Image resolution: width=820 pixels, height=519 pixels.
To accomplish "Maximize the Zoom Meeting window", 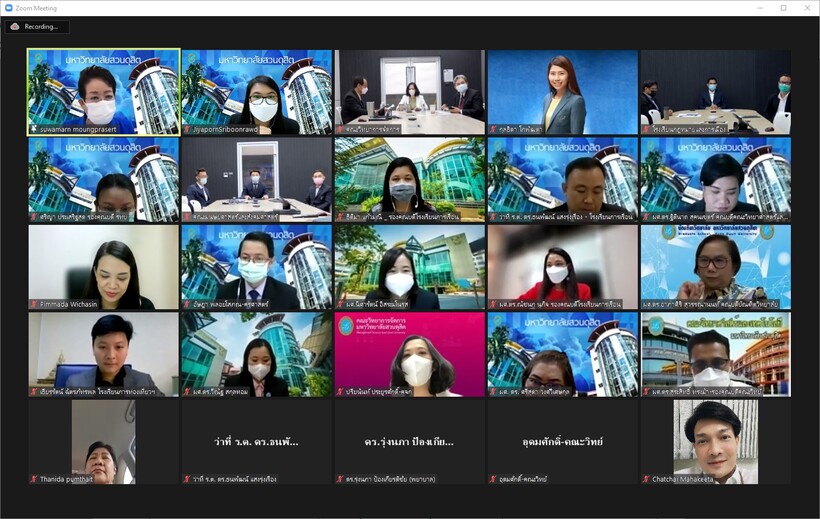I will (x=783, y=8).
